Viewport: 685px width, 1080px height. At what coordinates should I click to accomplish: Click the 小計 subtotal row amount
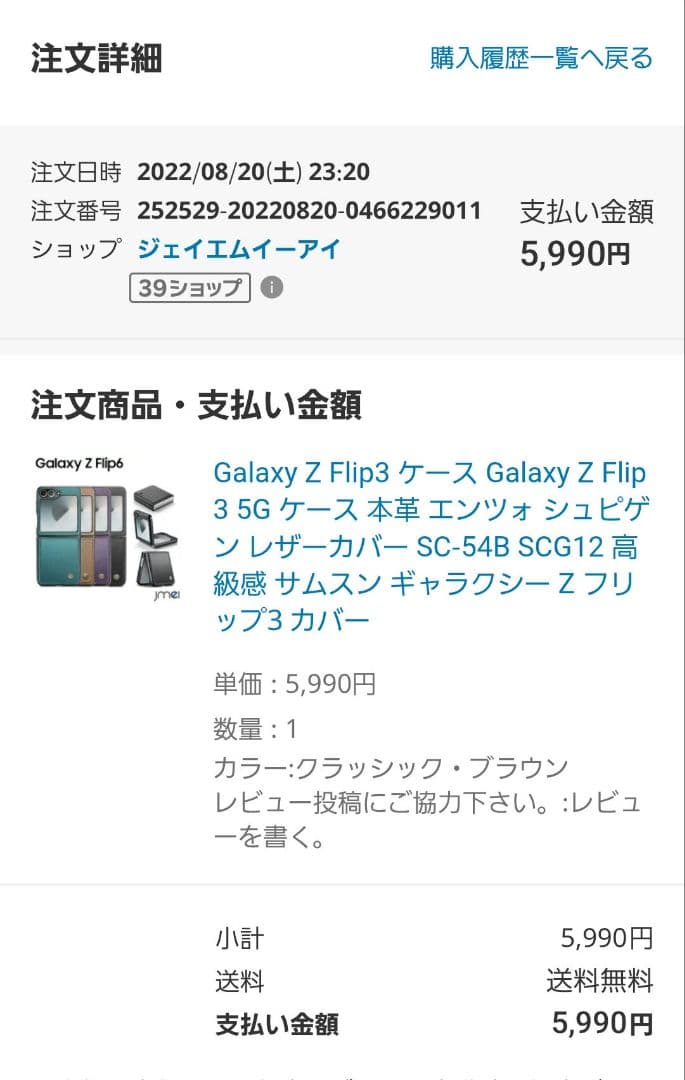tap(606, 938)
